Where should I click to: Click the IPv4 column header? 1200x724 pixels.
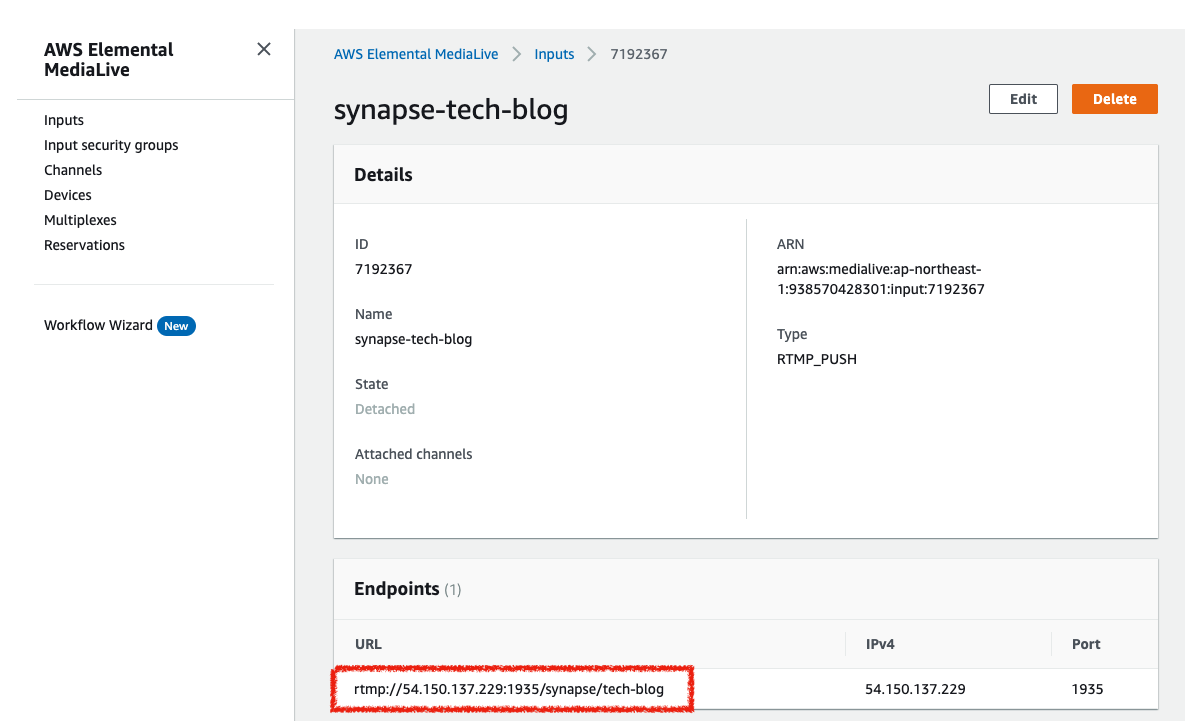(880, 644)
